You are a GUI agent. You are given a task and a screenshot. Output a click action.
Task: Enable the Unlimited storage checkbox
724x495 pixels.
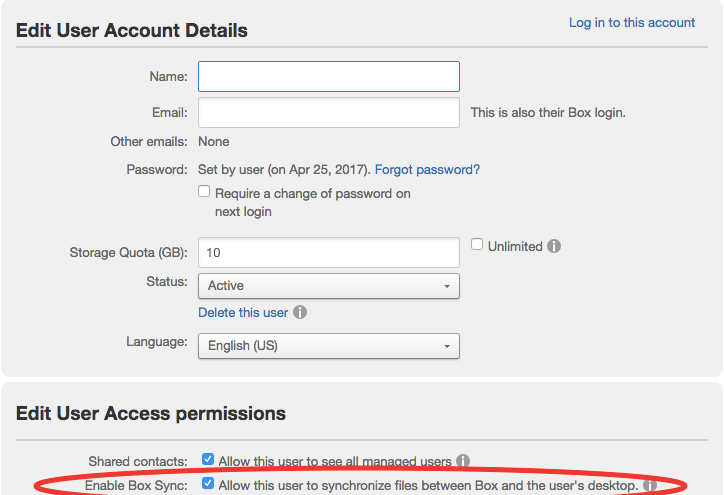point(477,244)
